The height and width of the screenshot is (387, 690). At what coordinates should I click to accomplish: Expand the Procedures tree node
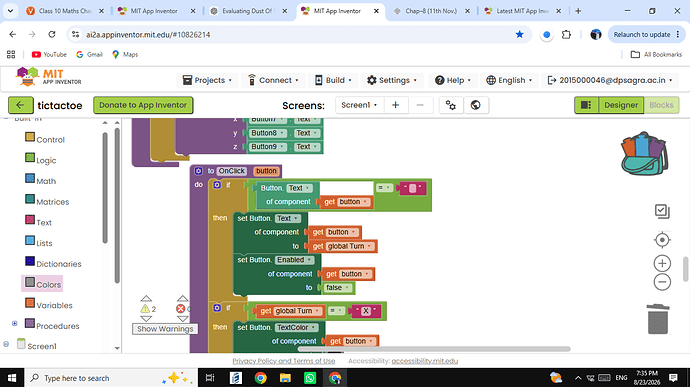[15, 324]
